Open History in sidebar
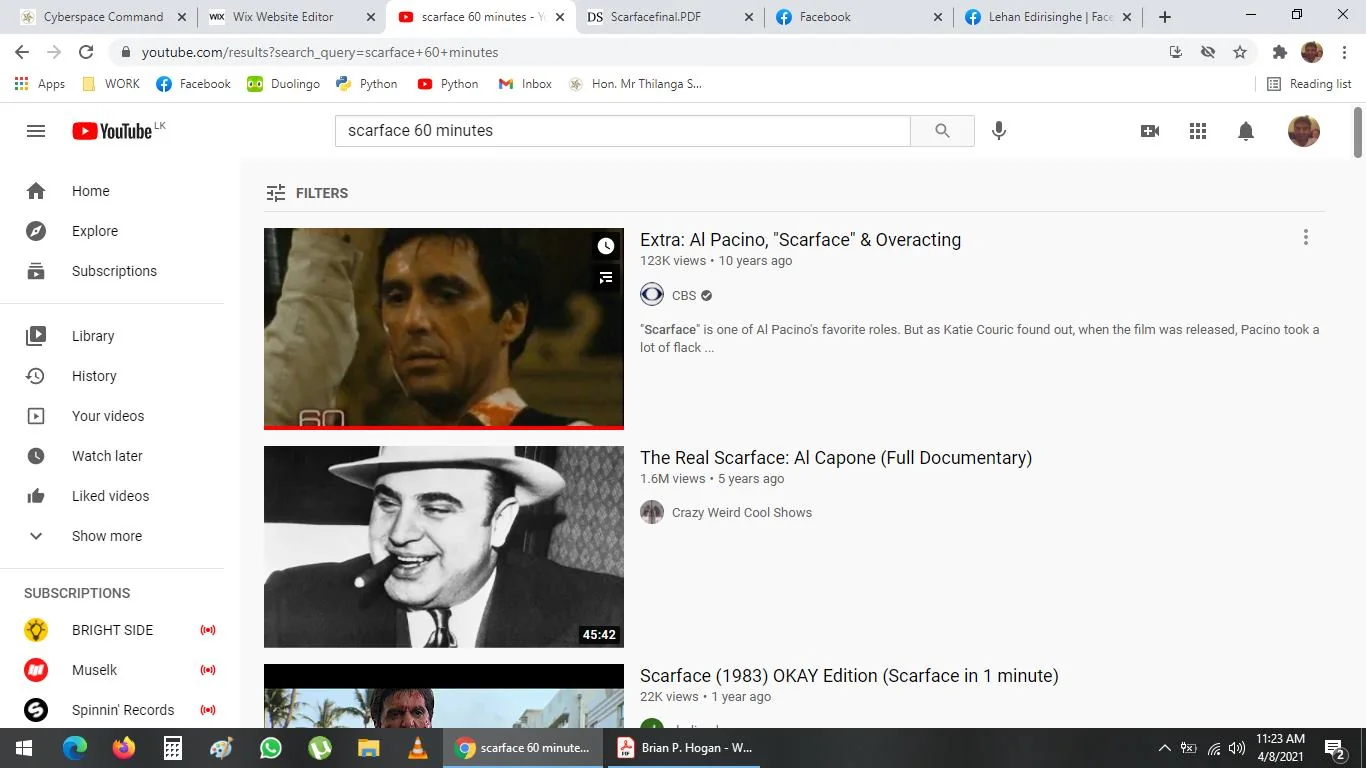The width and height of the screenshot is (1366, 768). (112, 376)
